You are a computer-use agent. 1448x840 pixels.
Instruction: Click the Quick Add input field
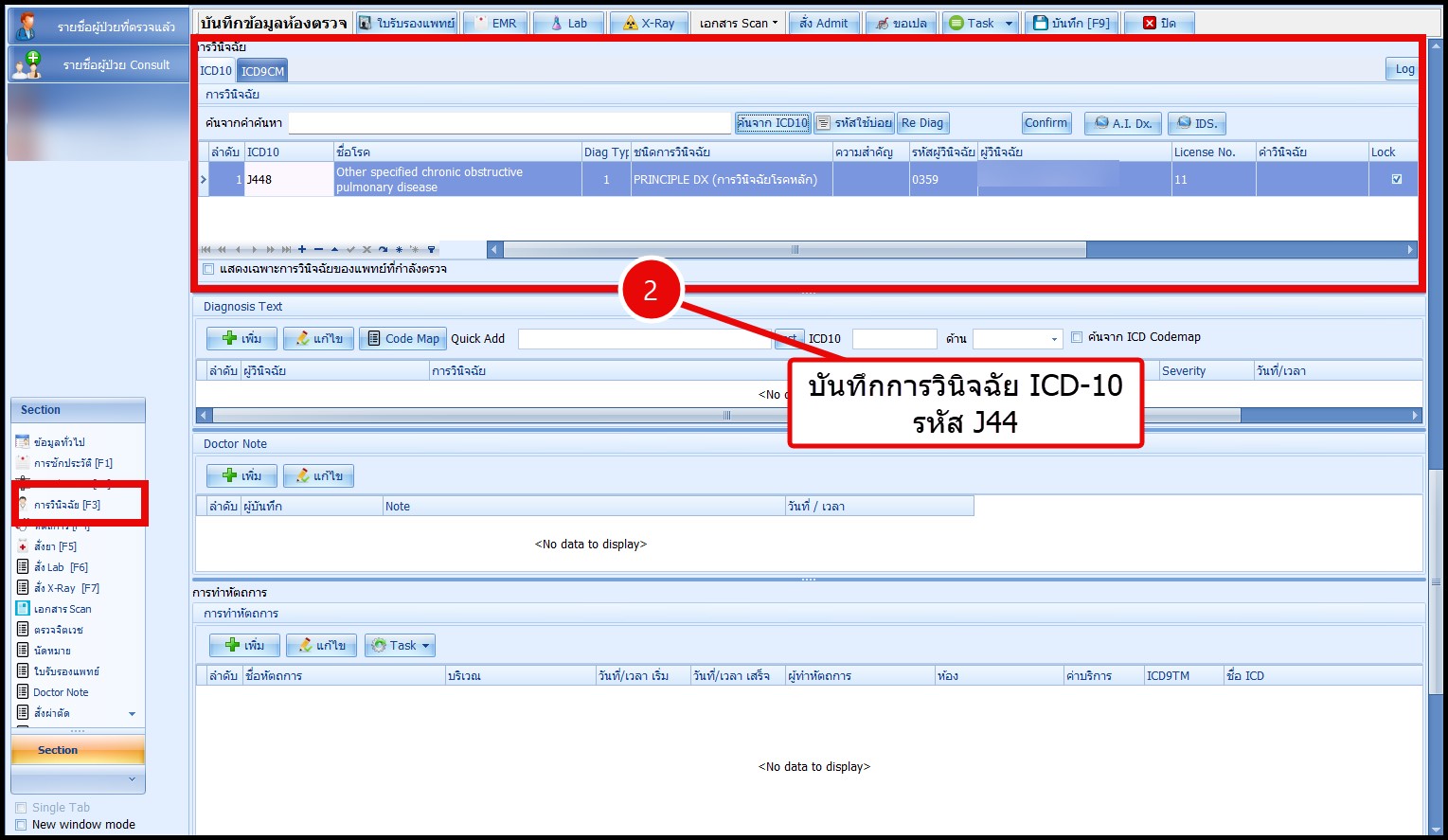[644, 339]
